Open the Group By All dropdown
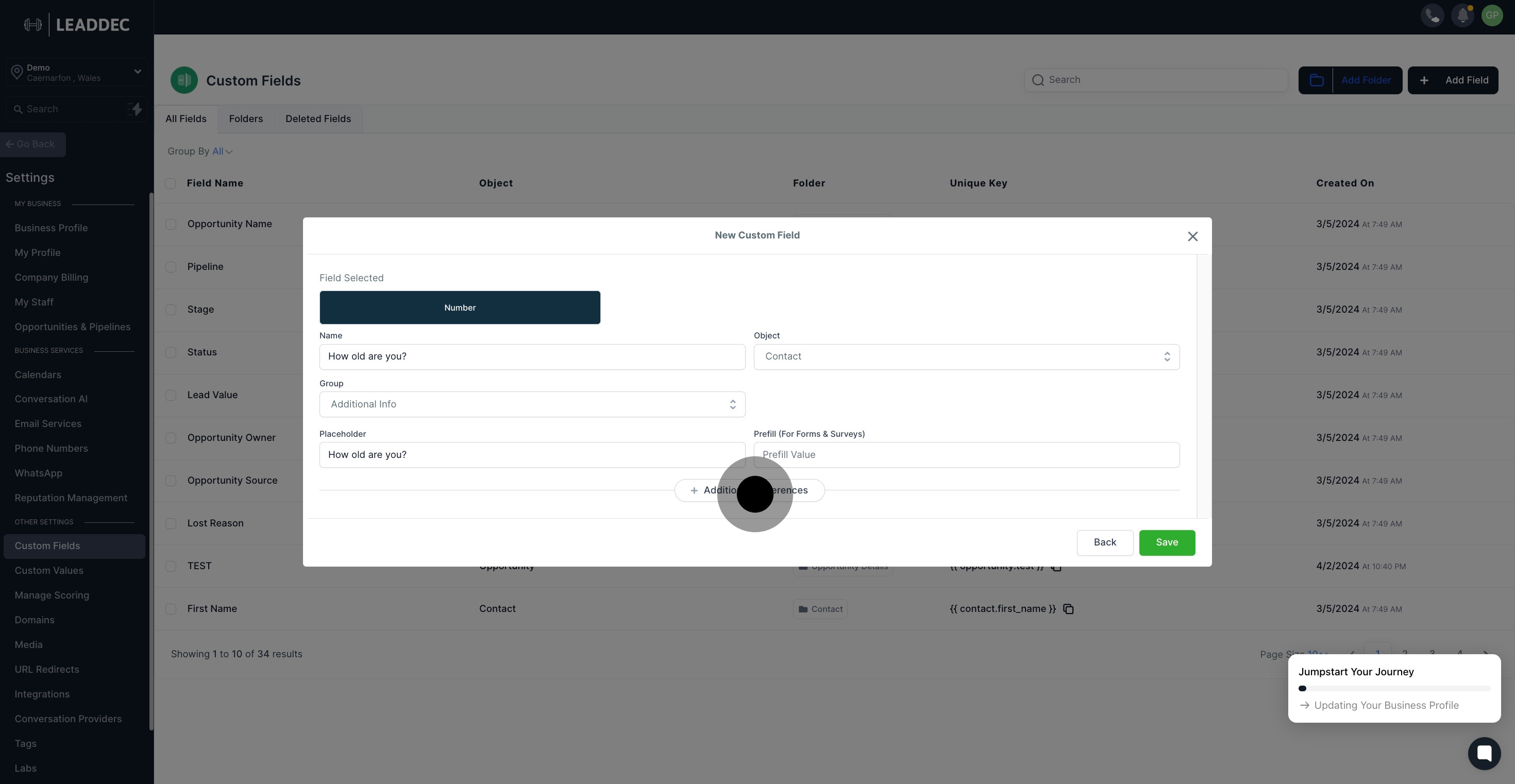This screenshot has height=784, width=1515. pos(222,151)
